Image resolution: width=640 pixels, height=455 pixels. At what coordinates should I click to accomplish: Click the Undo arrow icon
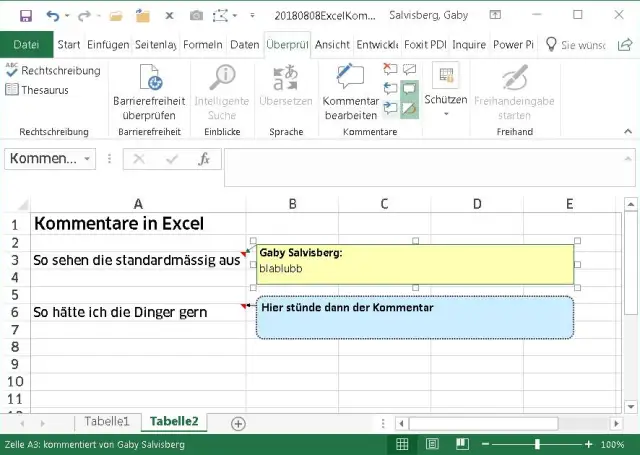(52, 16)
